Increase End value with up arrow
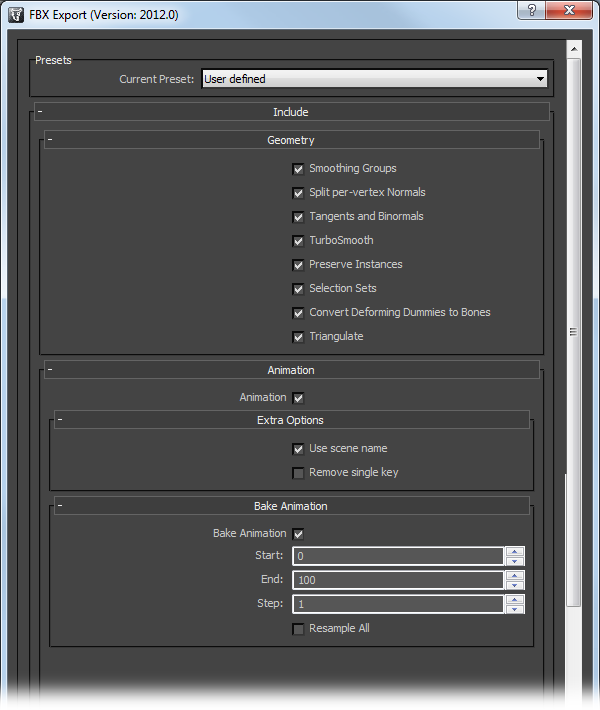Screen dimensions: 600x710 [x=515, y=576]
